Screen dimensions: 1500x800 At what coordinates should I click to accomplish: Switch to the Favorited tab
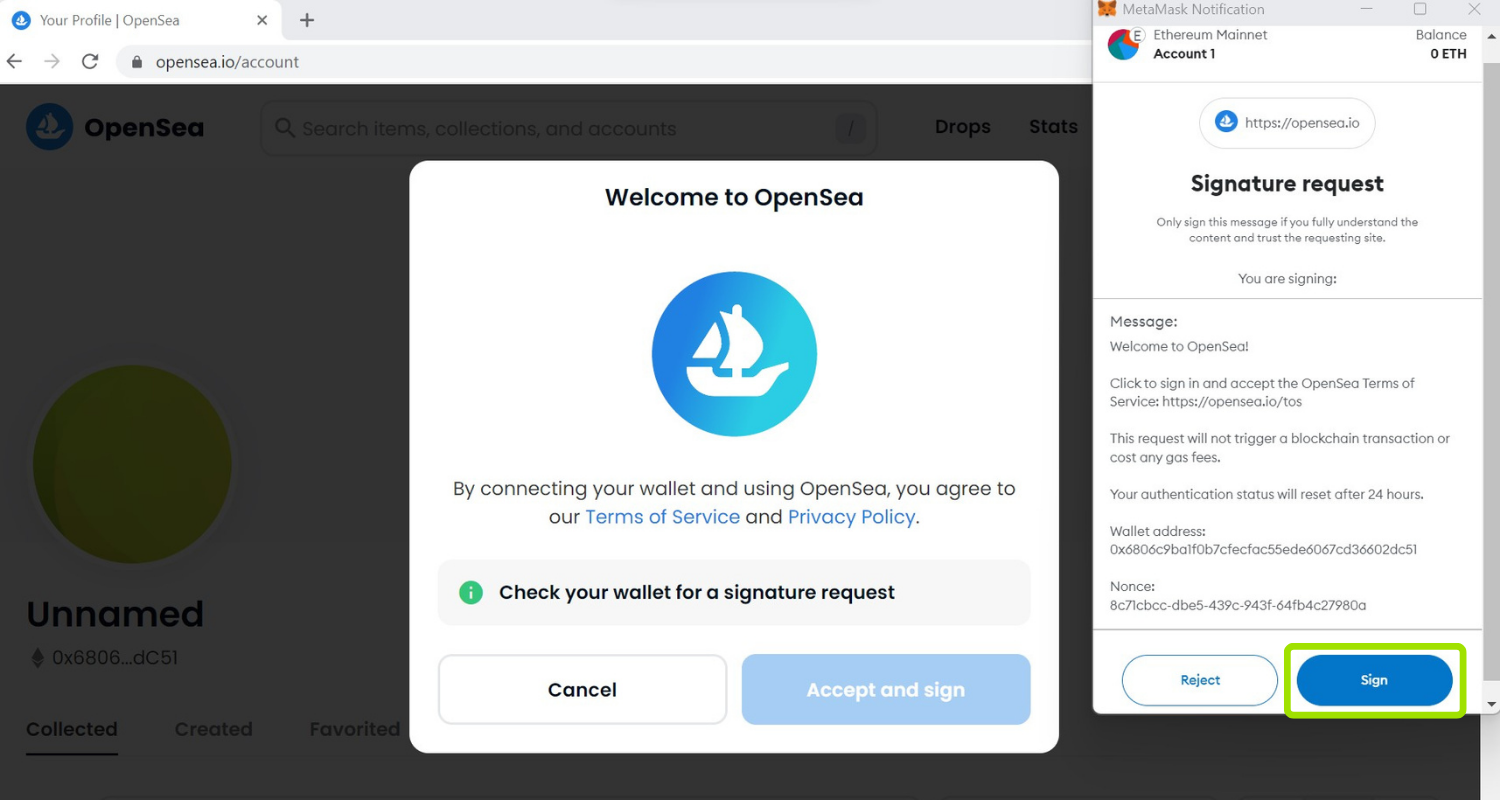[x=354, y=729]
